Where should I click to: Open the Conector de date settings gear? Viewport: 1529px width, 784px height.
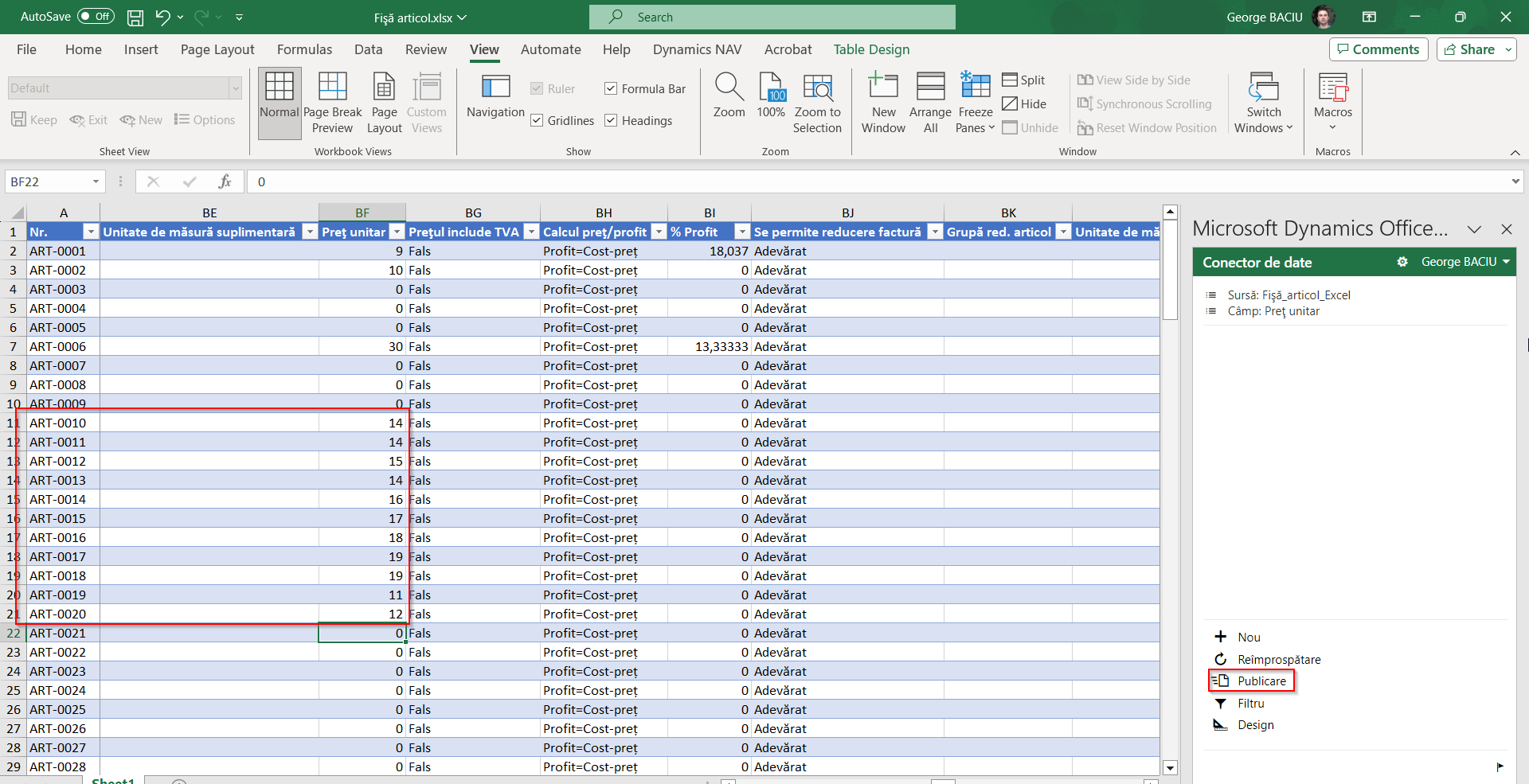point(1402,262)
